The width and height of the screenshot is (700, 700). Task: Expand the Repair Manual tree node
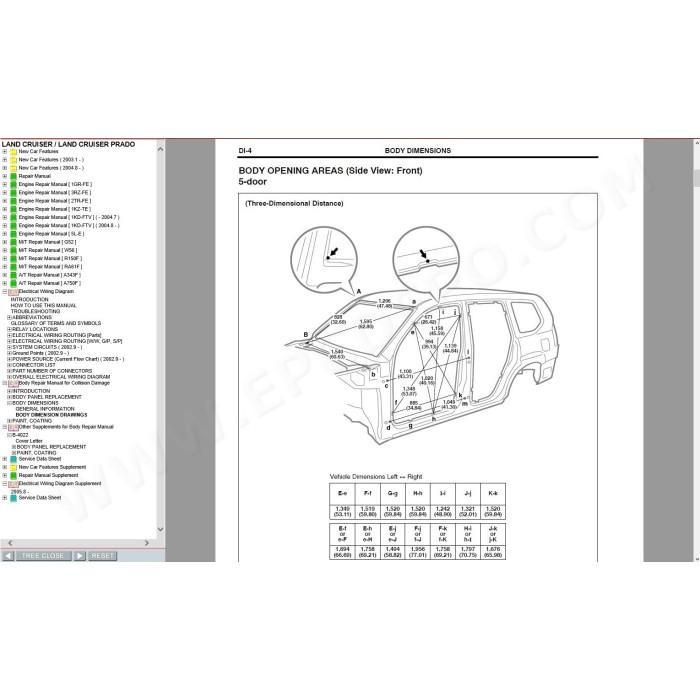tap(5, 176)
